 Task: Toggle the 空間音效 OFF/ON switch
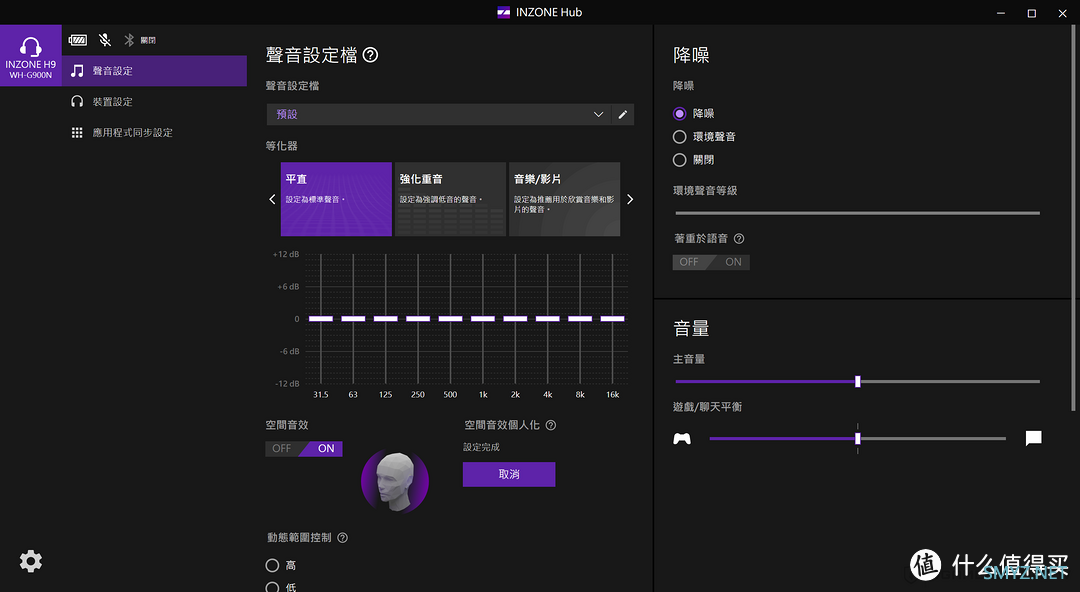click(x=304, y=449)
